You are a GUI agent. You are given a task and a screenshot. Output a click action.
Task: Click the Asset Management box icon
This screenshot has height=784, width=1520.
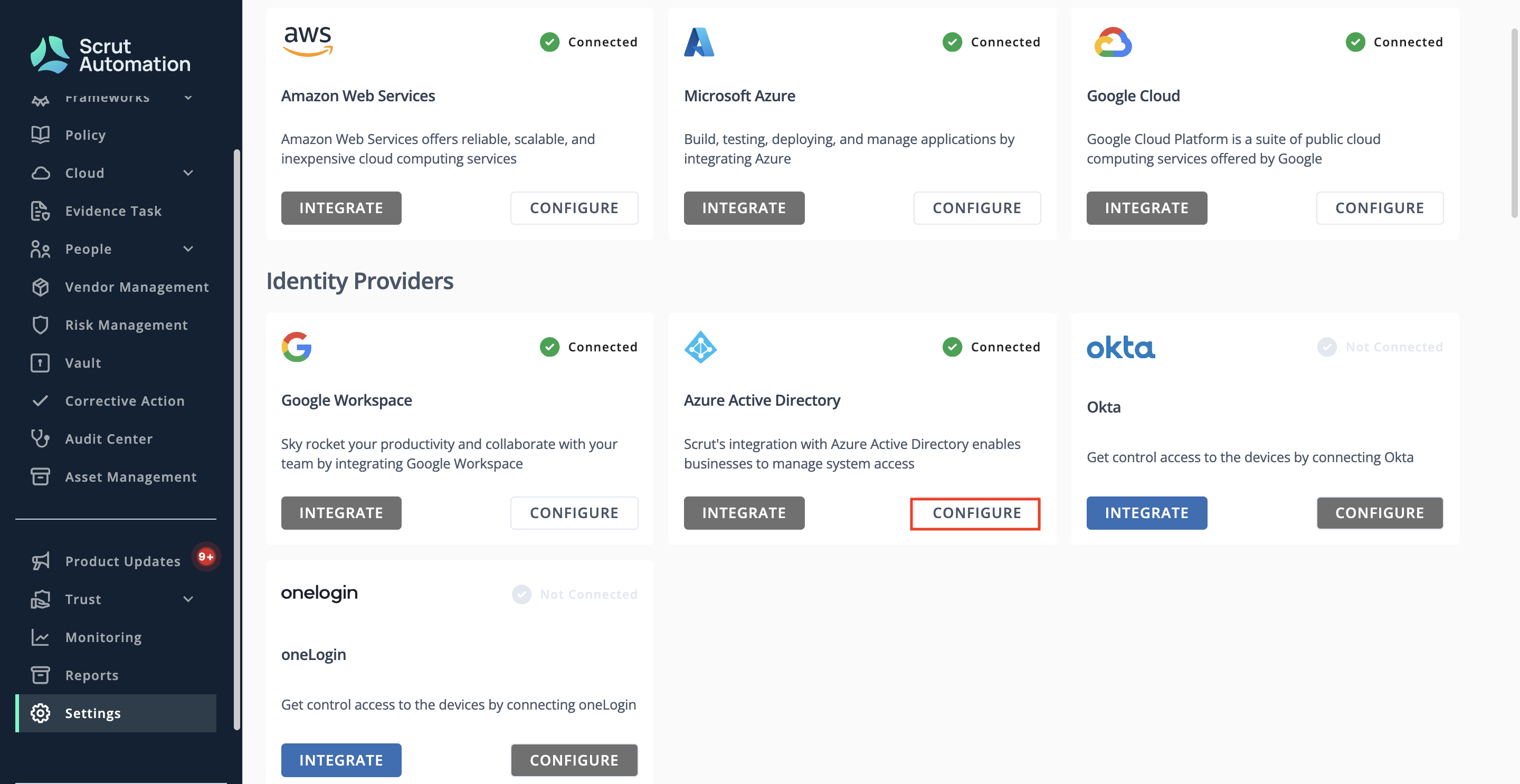tap(40, 476)
